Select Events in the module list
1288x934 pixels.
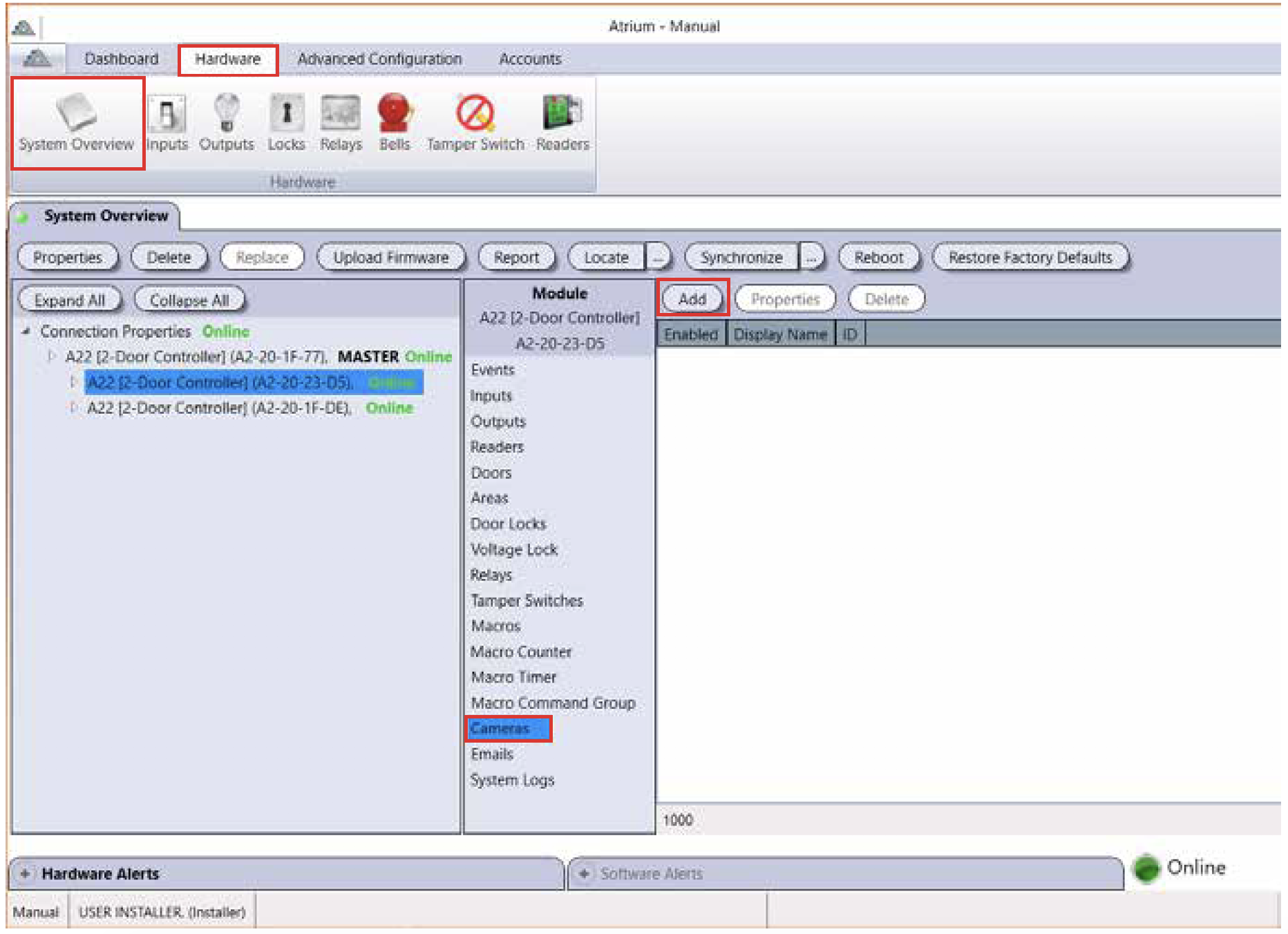(x=493, y=370)
